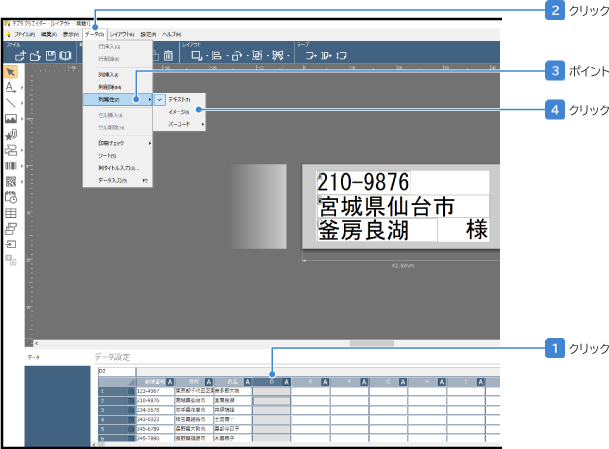The width and height of the screenshot is (609, 449).
Task: Click column D header in data table
Action: (x=271, y=380)
